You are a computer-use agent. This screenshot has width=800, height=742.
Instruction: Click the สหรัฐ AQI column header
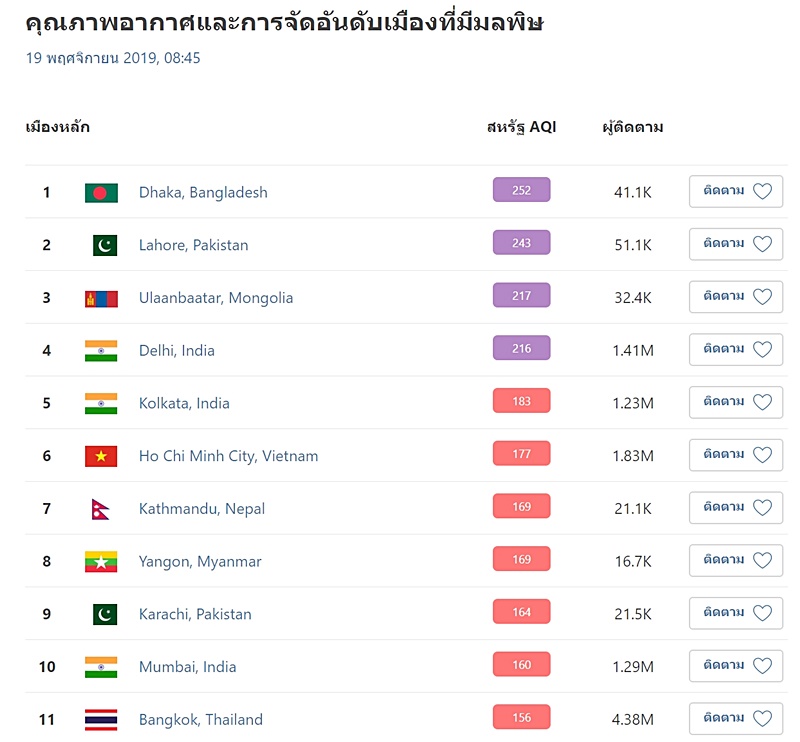pyautogui.click(x=521, y=127)
